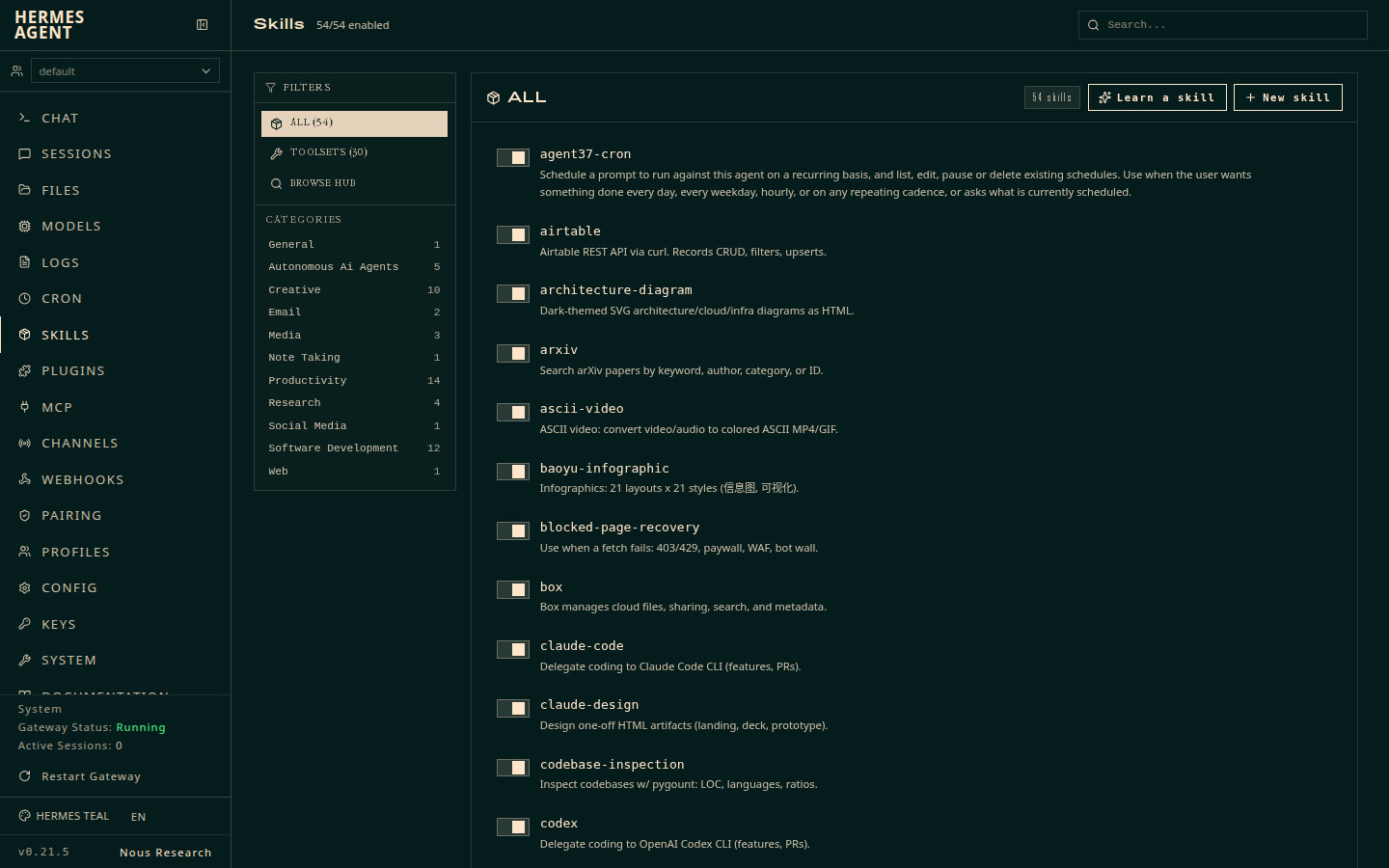Click the Config gear icon
This screenshot has height=868, width=1389.
(x=25, y=588)
